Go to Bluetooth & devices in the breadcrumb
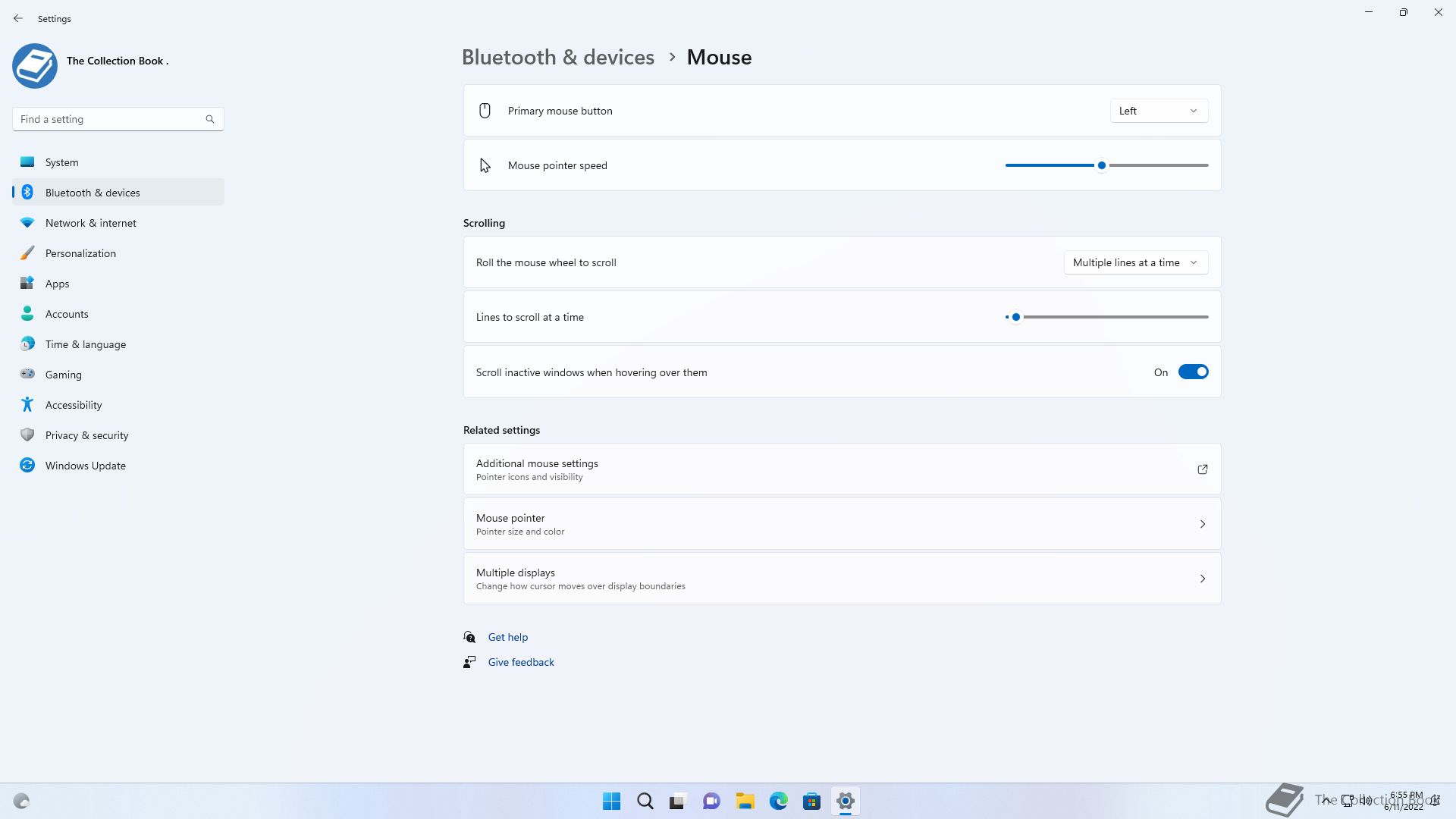The height and width of the screenshot is (819, 1456). (x=557, y=58)
